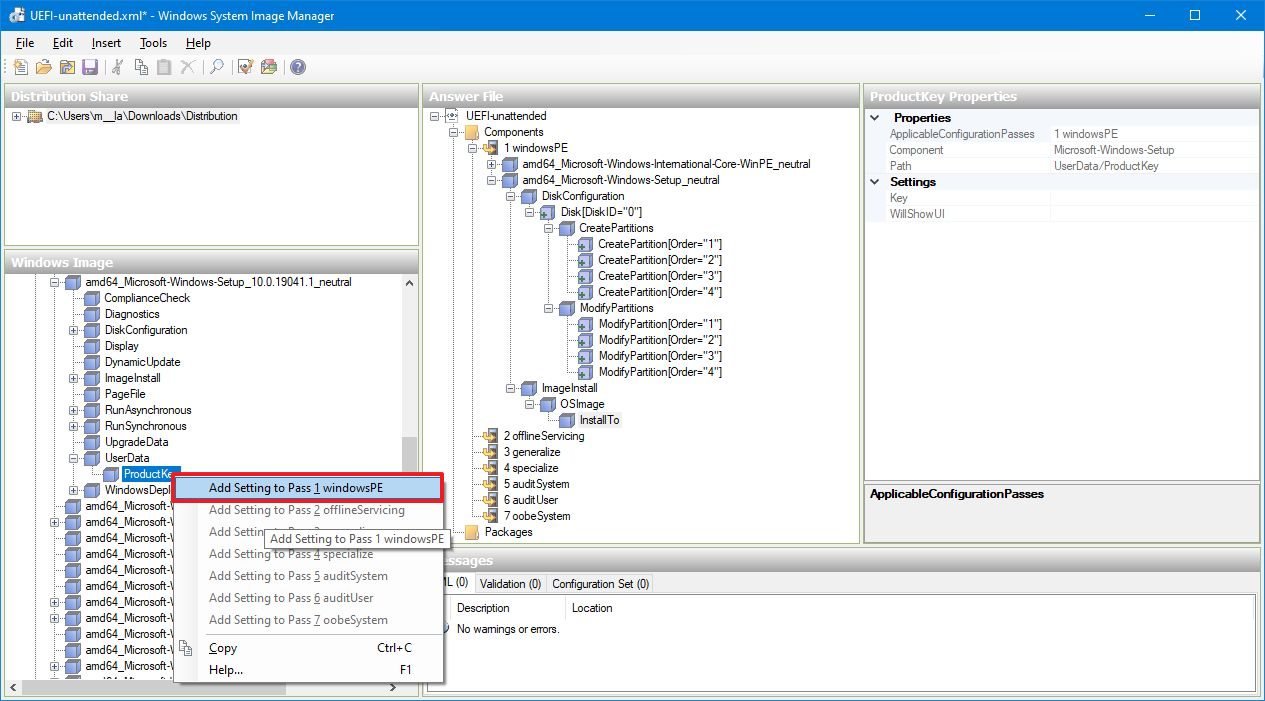
Task: Select 4 specialize pass
Action: pyautogui.click(x=531, y=468)
